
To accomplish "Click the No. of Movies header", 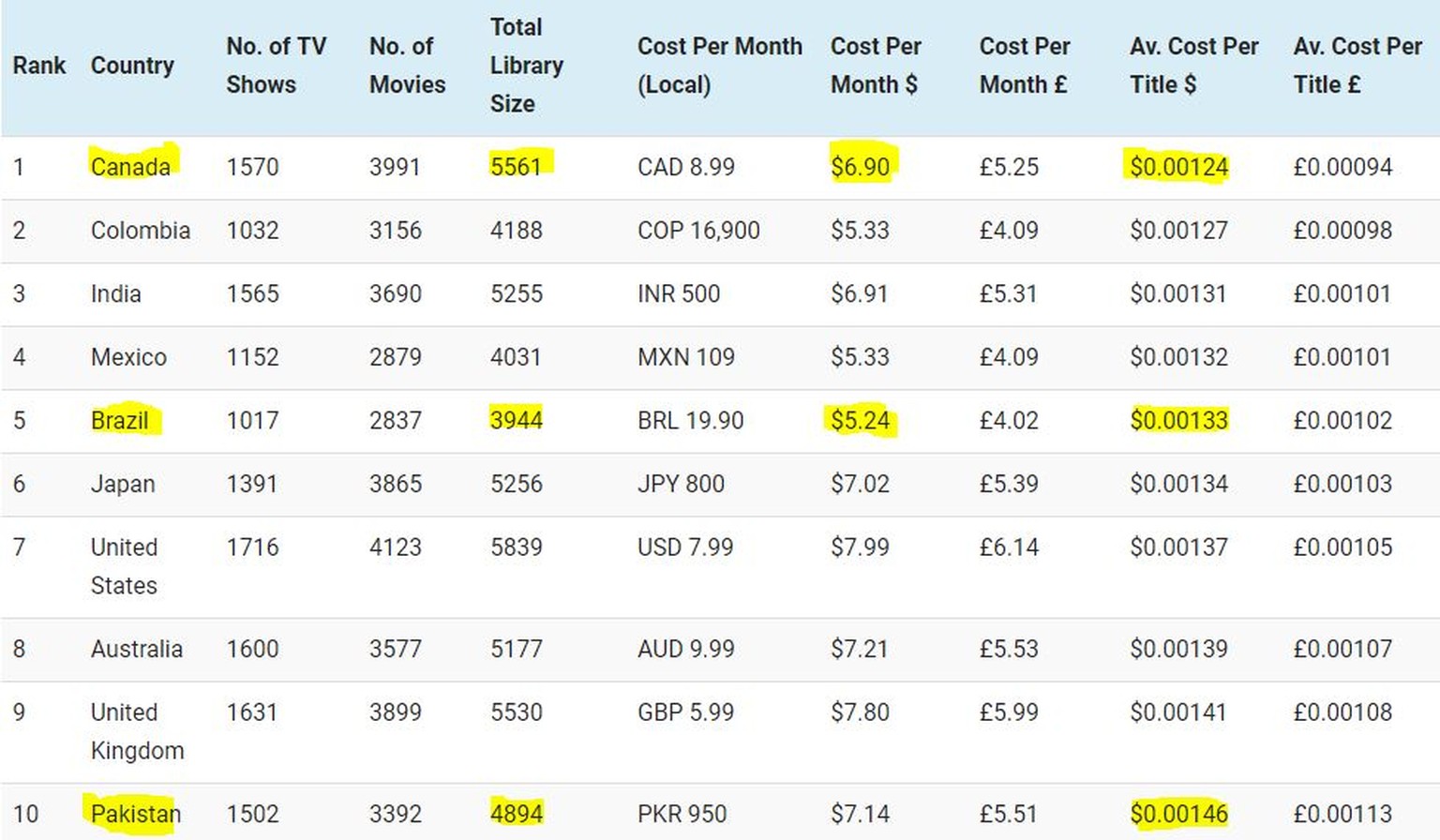I will pos(407,66).
